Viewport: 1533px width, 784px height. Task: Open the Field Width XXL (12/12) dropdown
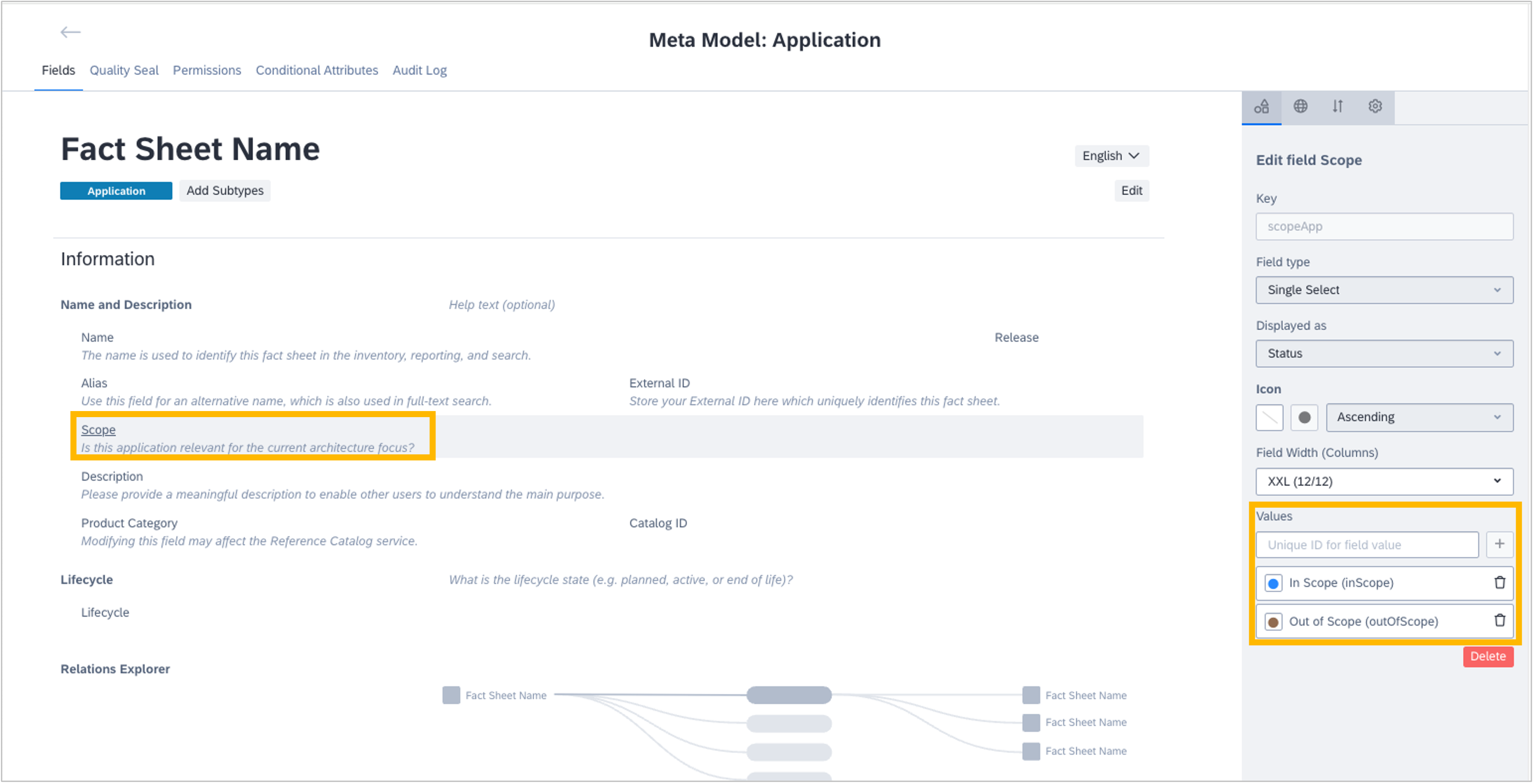(1384, 481)
